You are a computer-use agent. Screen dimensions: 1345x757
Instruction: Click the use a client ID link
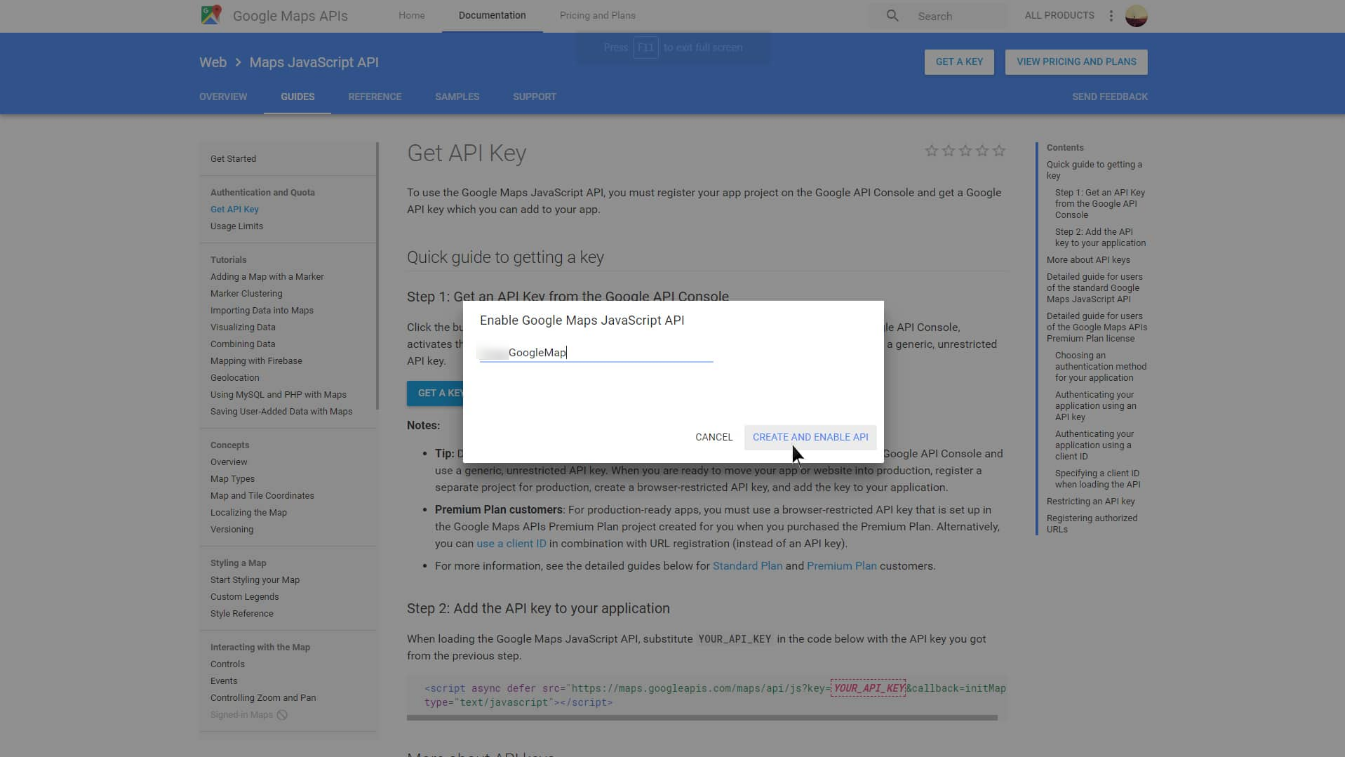(x=511, y=544)
